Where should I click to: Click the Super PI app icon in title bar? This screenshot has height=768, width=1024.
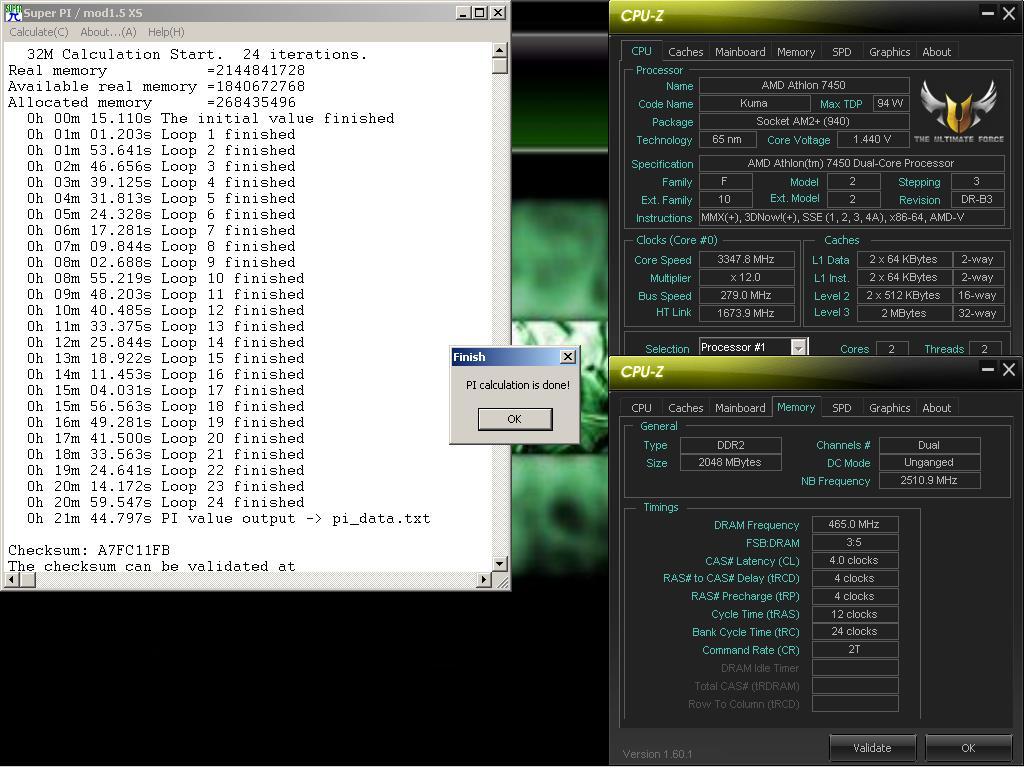13,12
